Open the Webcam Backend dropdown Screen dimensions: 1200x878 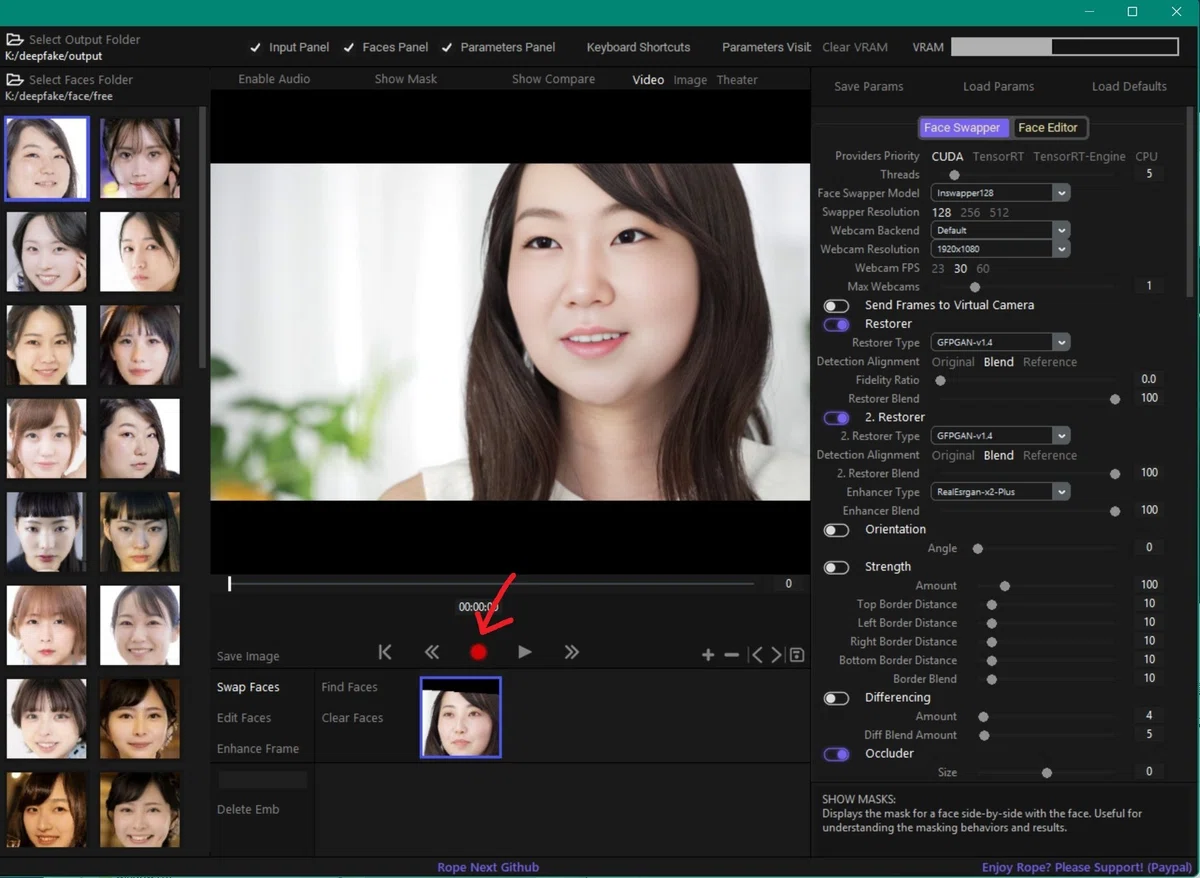pyautogui.click(x=1000, y=230)
